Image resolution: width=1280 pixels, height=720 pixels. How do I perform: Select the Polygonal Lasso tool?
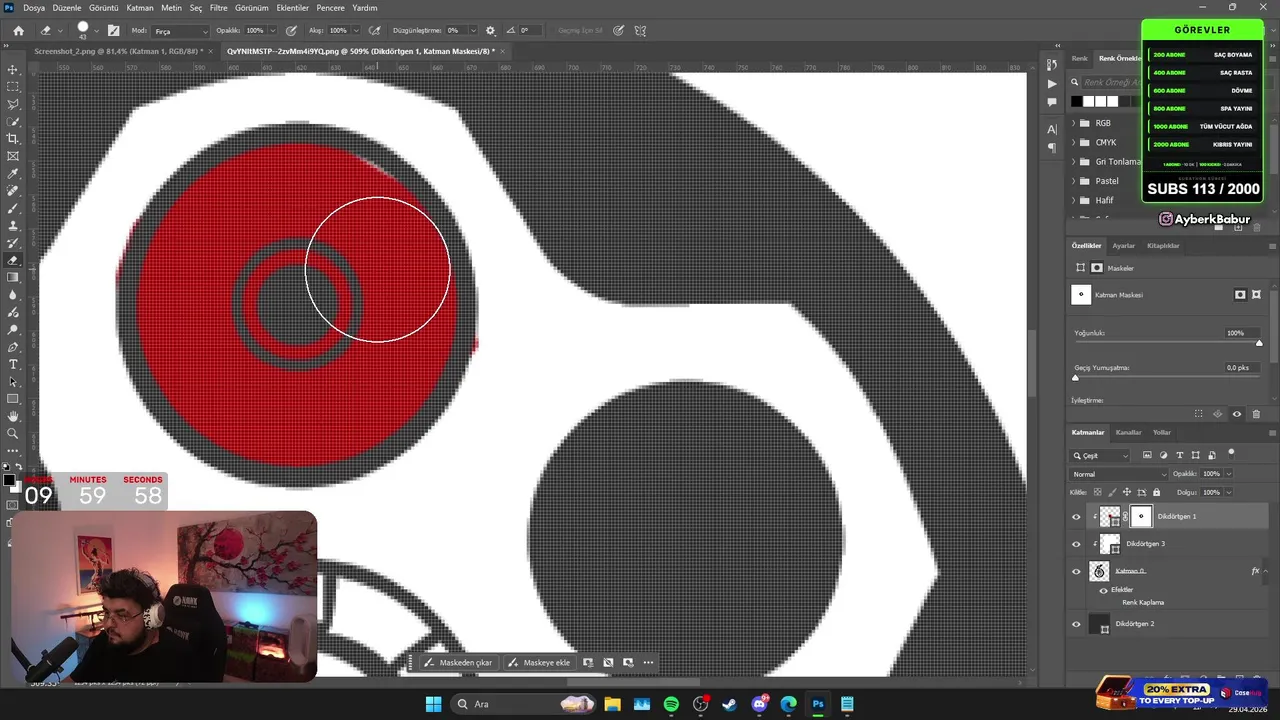pyautogui.click(x=13, y=104)
